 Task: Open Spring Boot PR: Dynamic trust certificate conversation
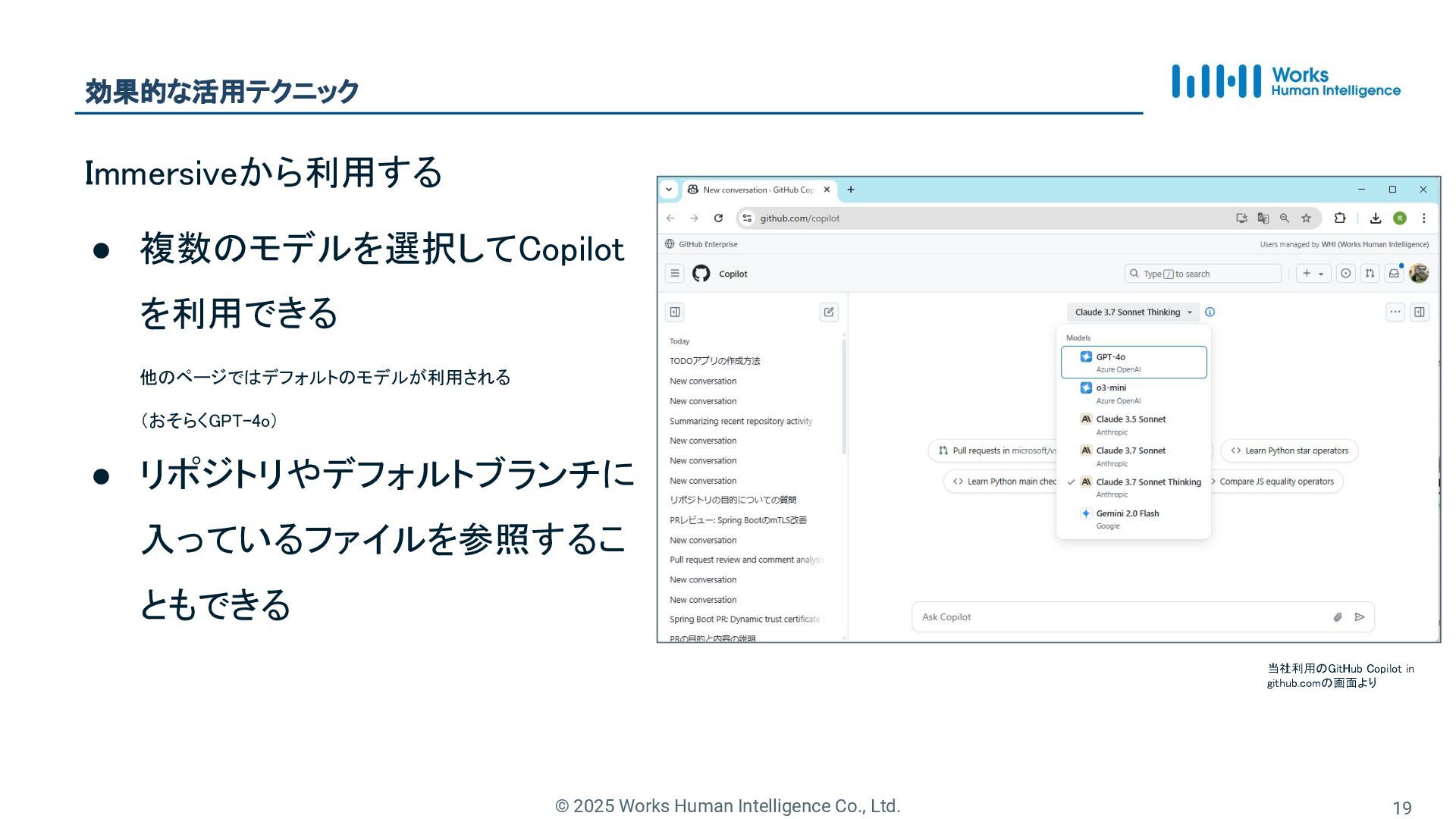[745, 619]
